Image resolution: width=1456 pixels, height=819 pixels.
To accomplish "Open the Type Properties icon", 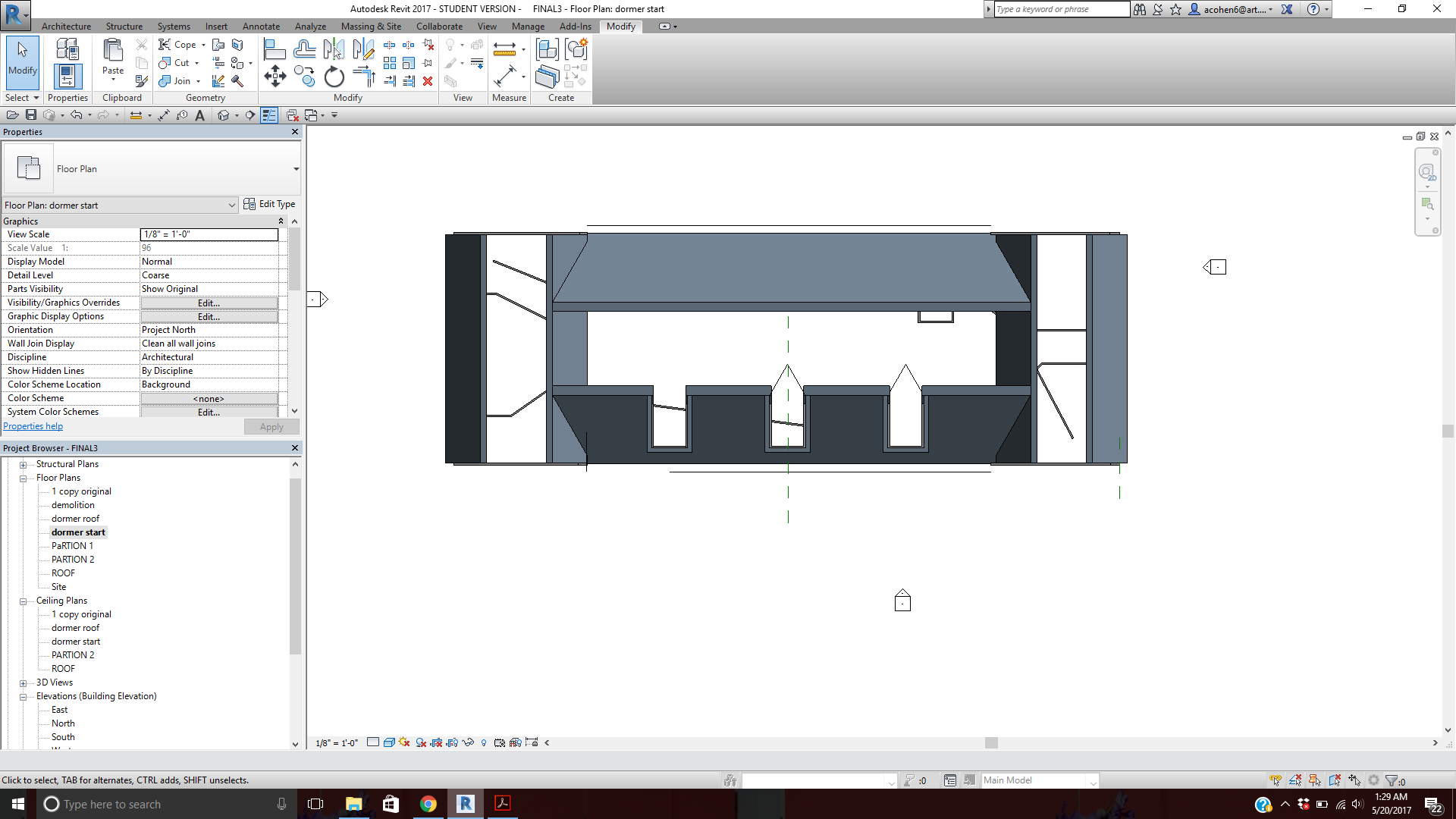I will (x=67, y=50).
